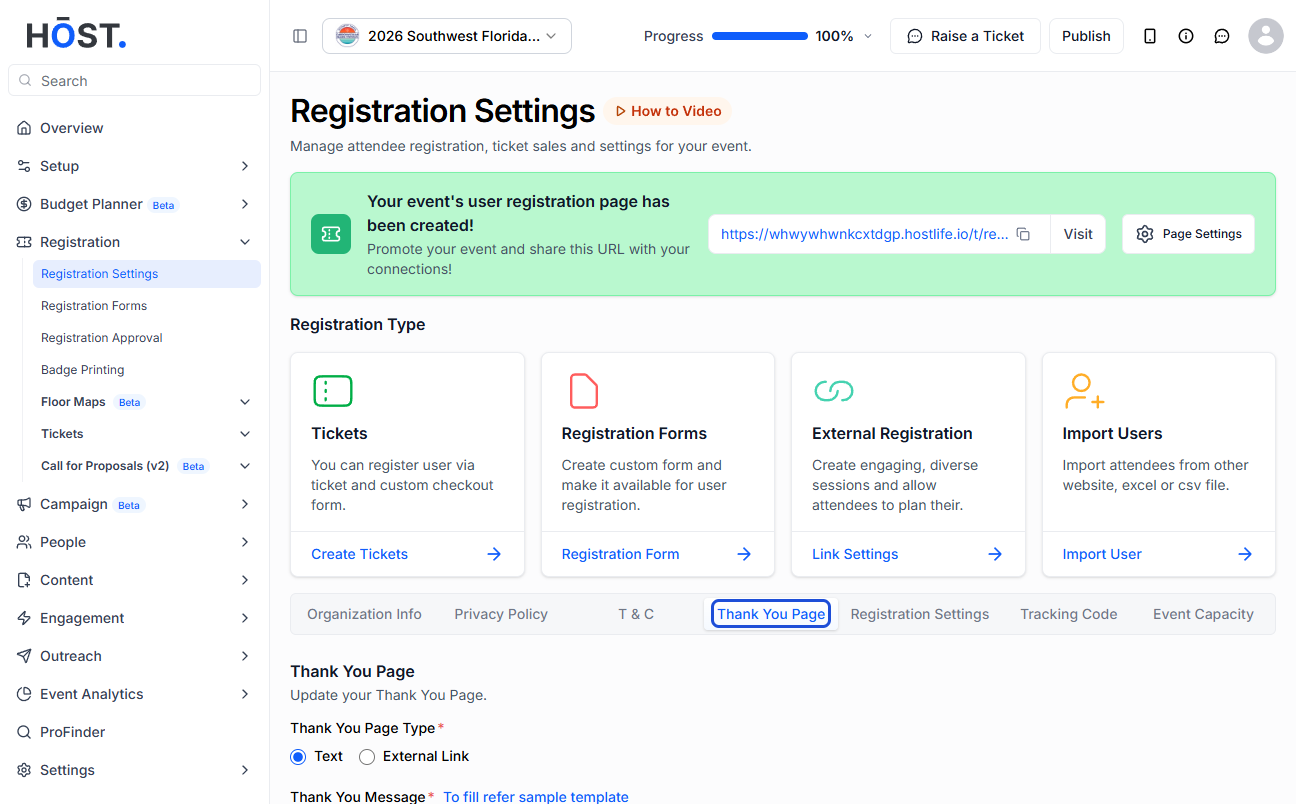Open Registration Approval in sidebar
1296x804 pixels.
pyautogui.click(x=102, y=338)
